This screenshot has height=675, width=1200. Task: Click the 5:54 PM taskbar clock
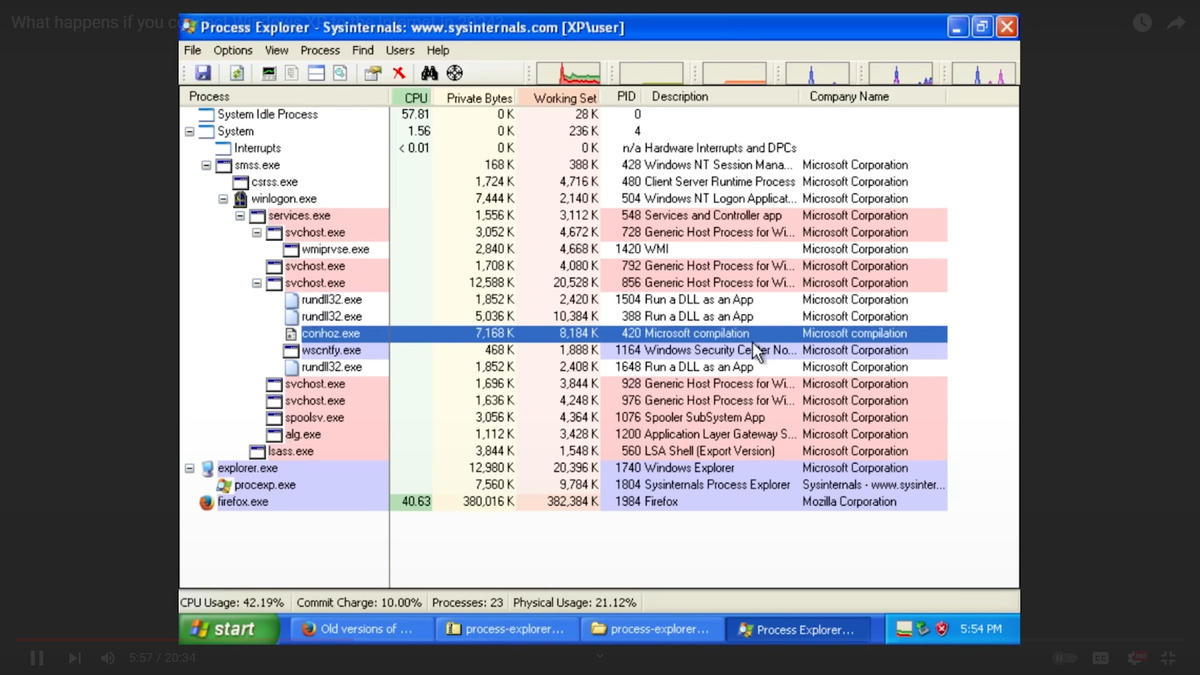pyautogui.click(x=981, y=629)
